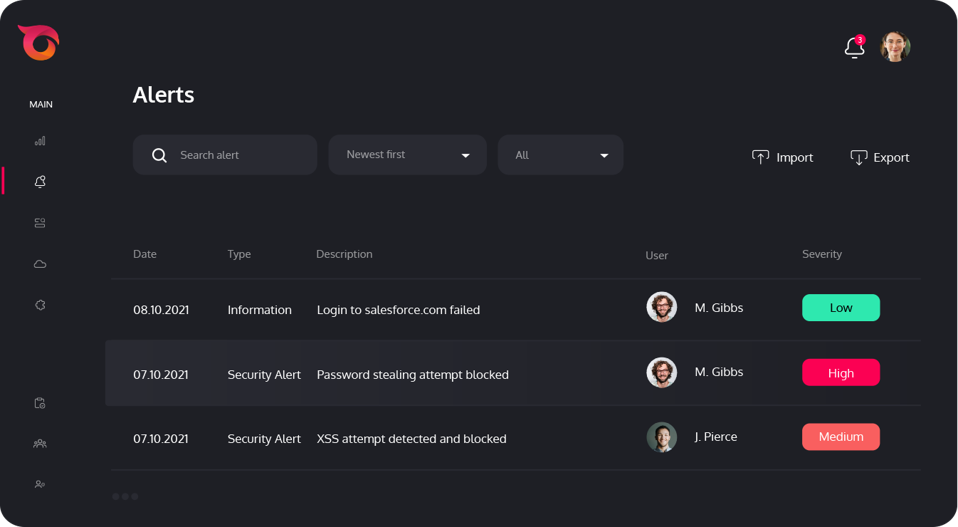Click the Date column header
Viewport: 958px width, 527px height.
pyautogui.click(x=145, y=254)
